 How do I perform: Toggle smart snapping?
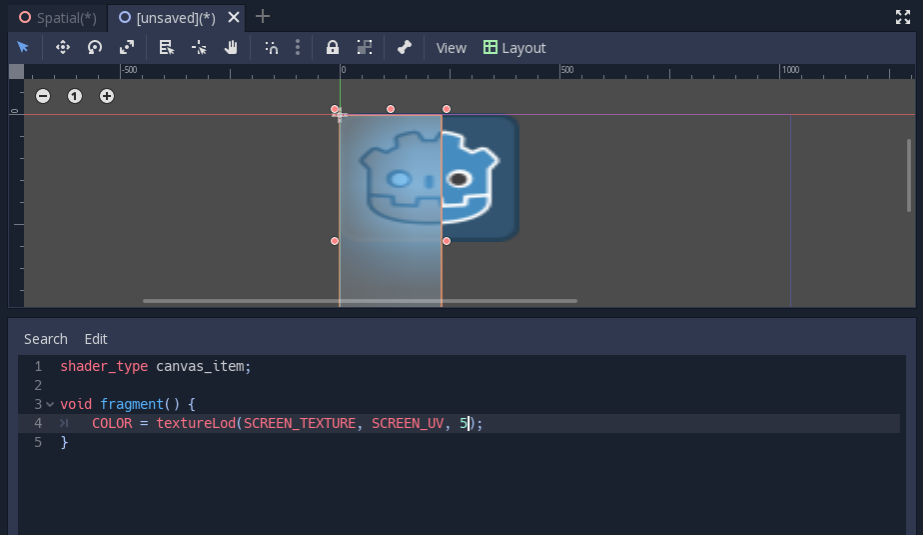(271, 47)
